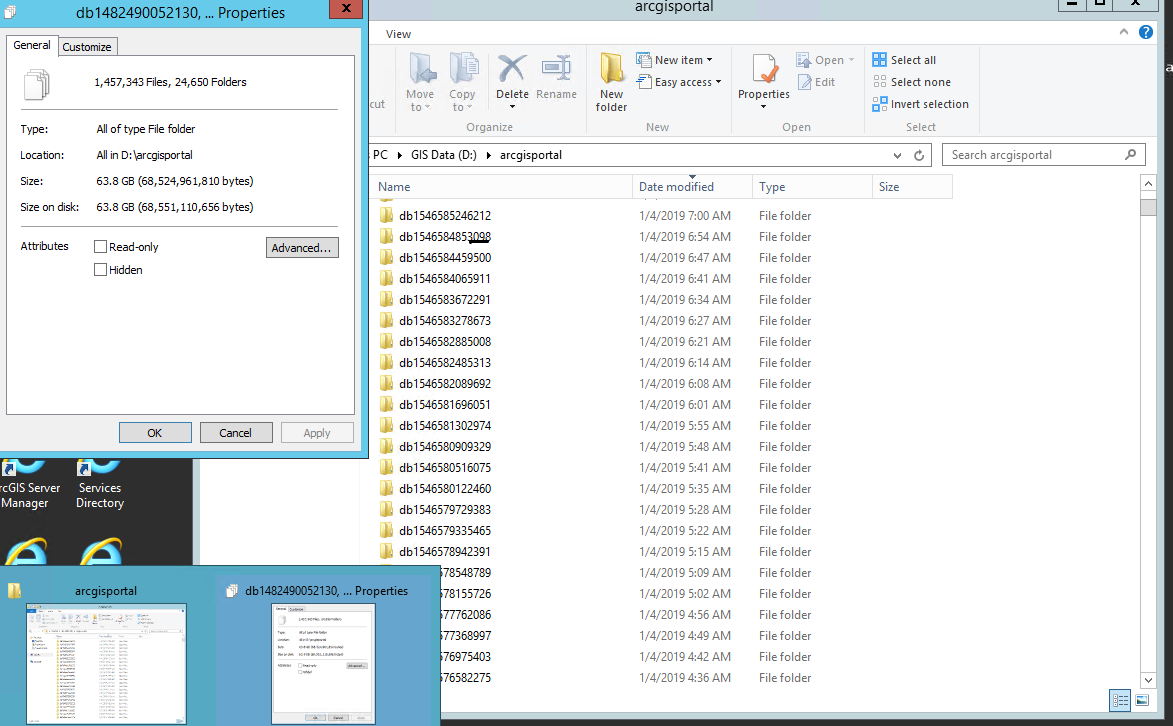Tick the Hidden attribute checkbox
Viewport: 1173px width, 726px height.
click(x=100, y=269)
